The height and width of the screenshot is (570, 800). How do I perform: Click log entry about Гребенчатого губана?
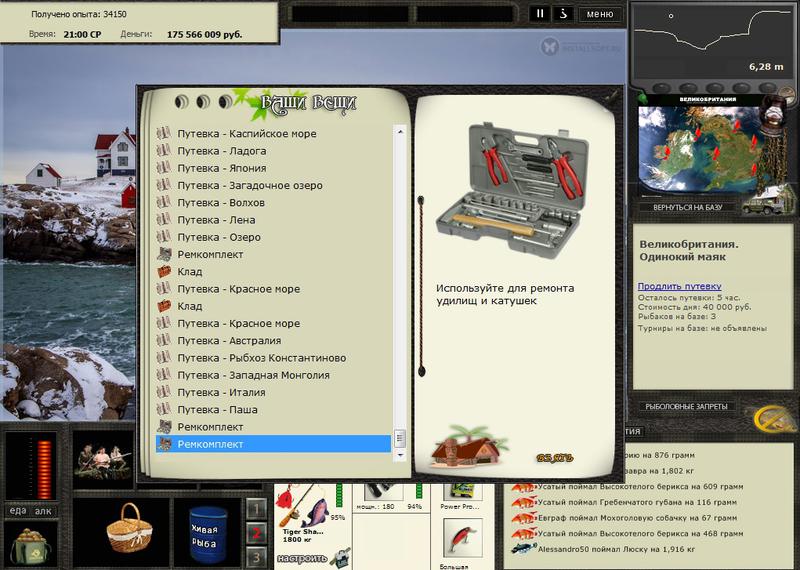637,502
